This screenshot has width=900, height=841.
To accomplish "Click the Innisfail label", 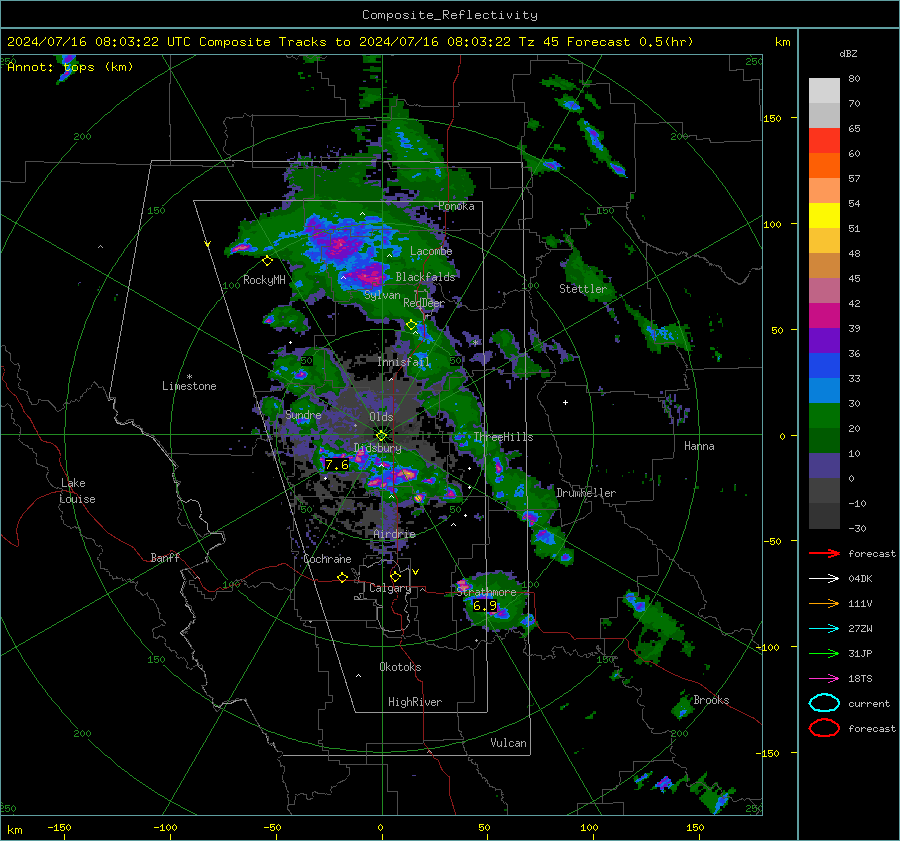I will coord(403,362).
